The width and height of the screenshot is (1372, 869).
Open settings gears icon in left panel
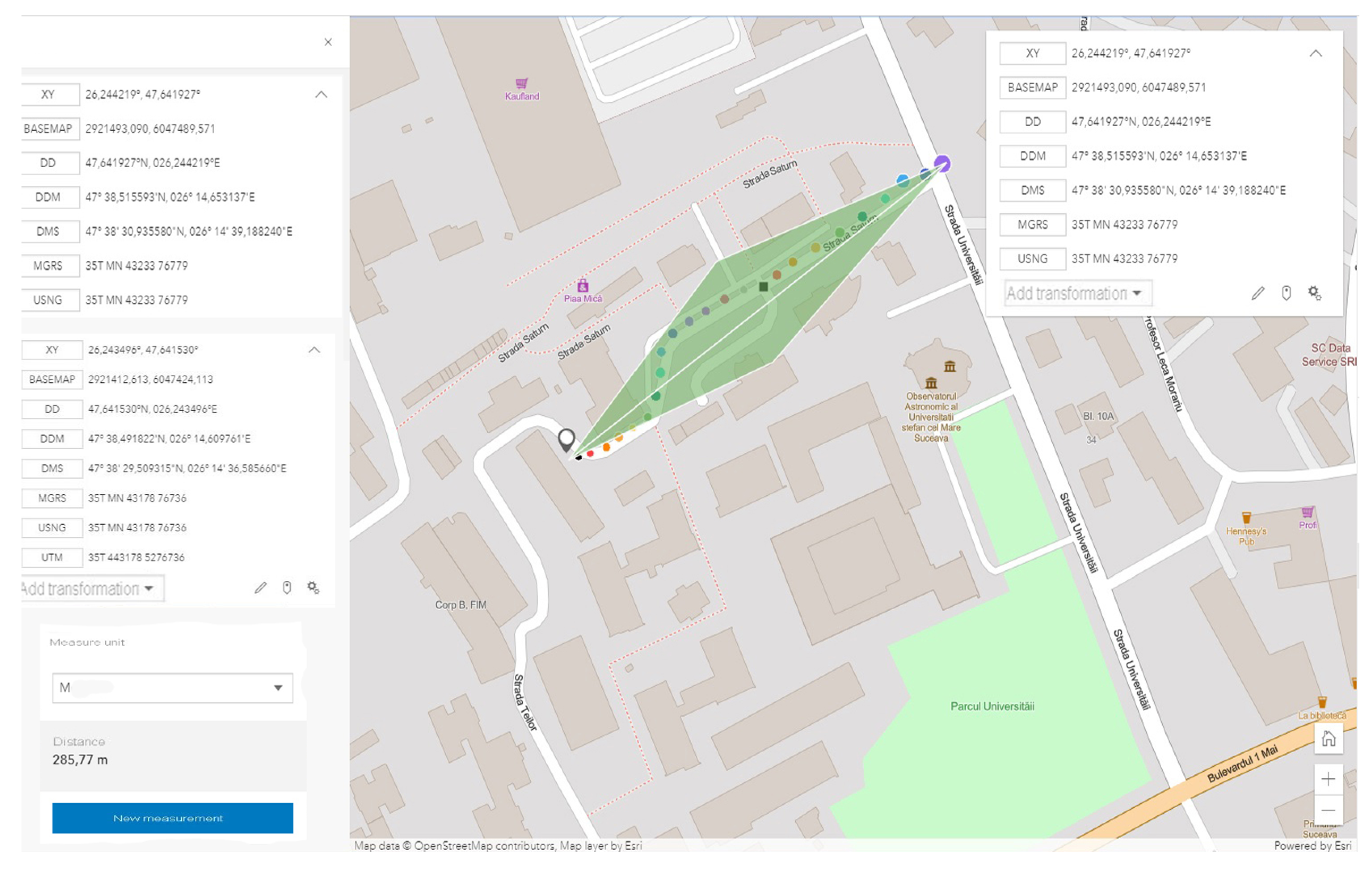[314, 587]
